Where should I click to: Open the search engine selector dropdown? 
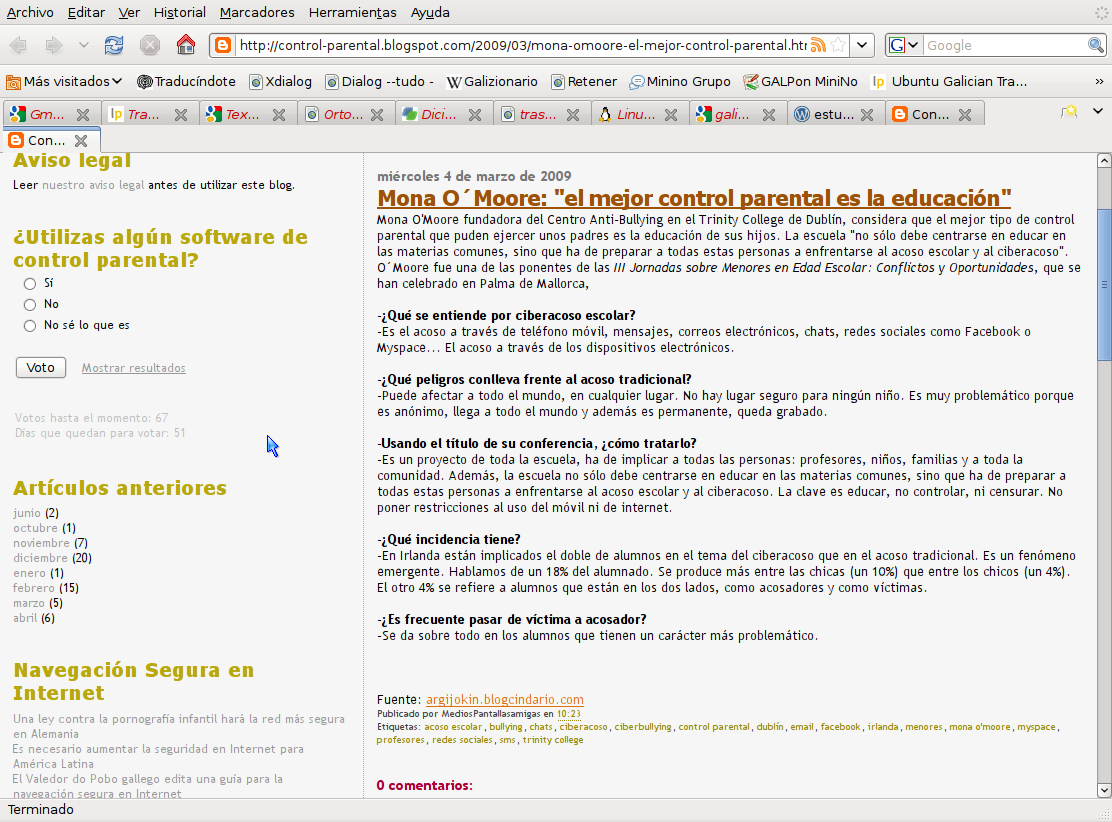[x=904, y=45]
